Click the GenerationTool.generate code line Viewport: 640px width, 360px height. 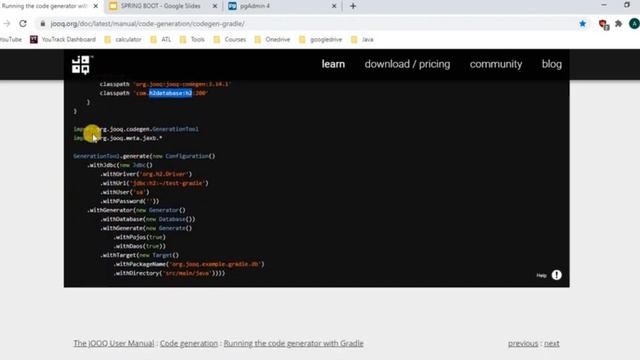144,156
